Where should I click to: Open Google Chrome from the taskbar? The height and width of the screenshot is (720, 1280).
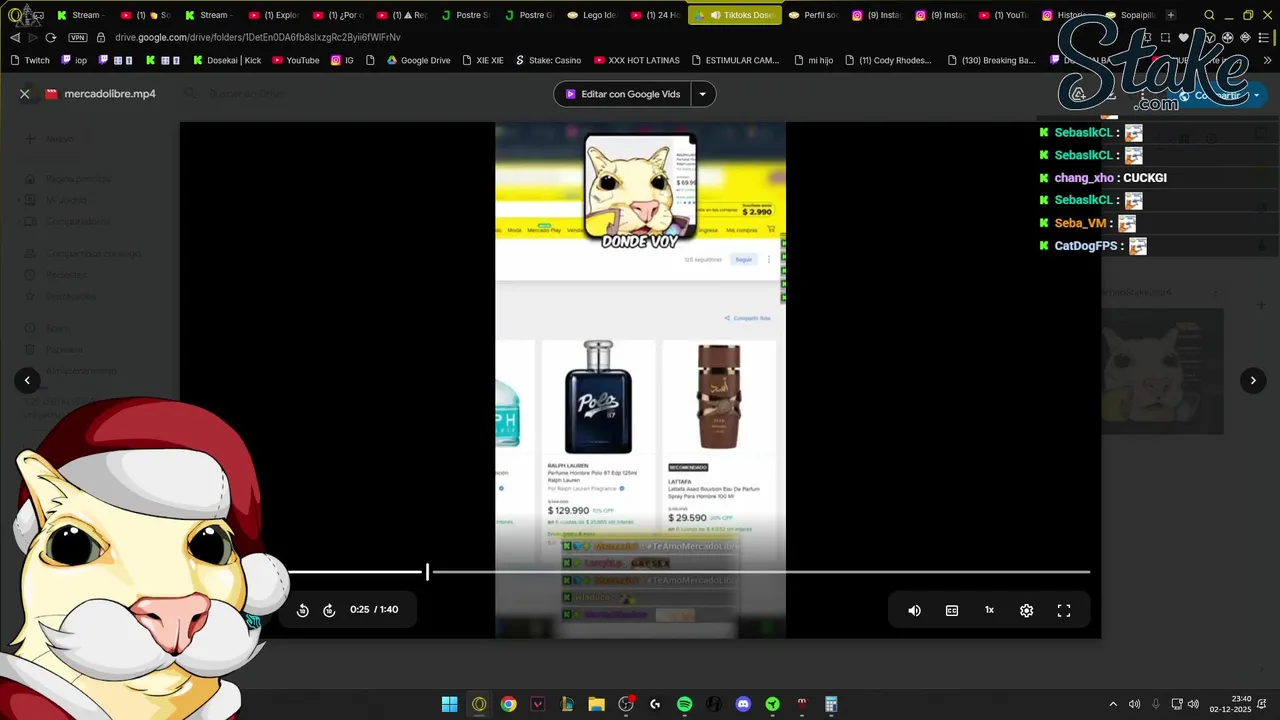click(x=509, y=704)
